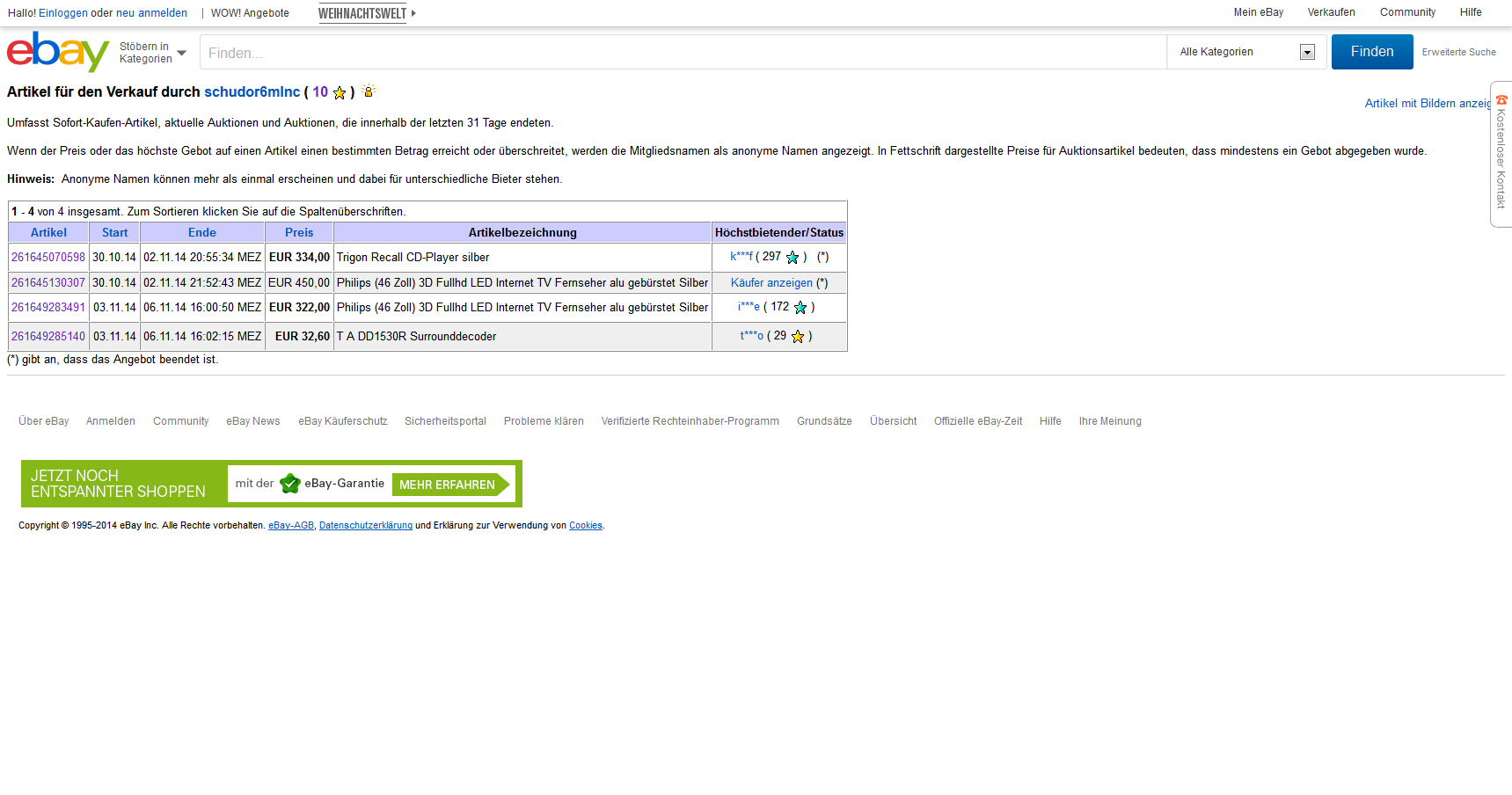Open the WEIHNACHTSWELT arrow link
1512x795 pixels.
point(367,13)
